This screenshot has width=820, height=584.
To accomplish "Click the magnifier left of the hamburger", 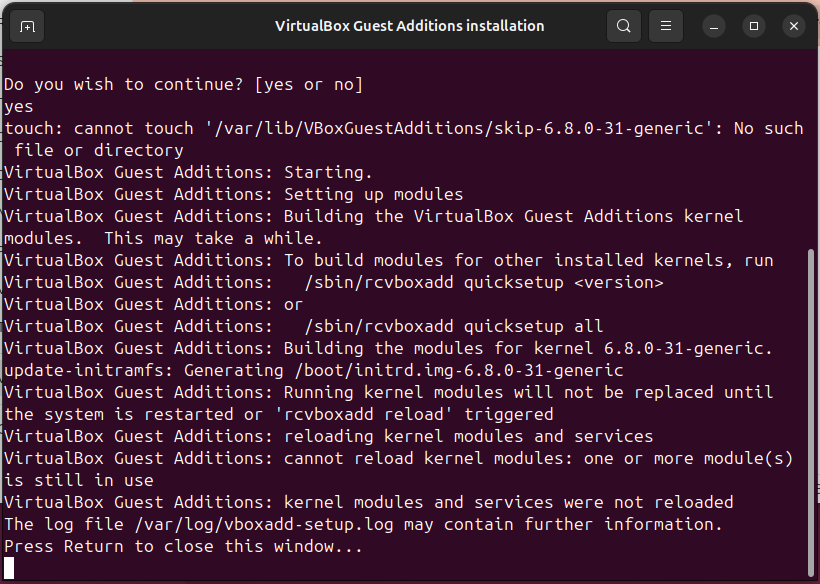I will click(623, 26).
